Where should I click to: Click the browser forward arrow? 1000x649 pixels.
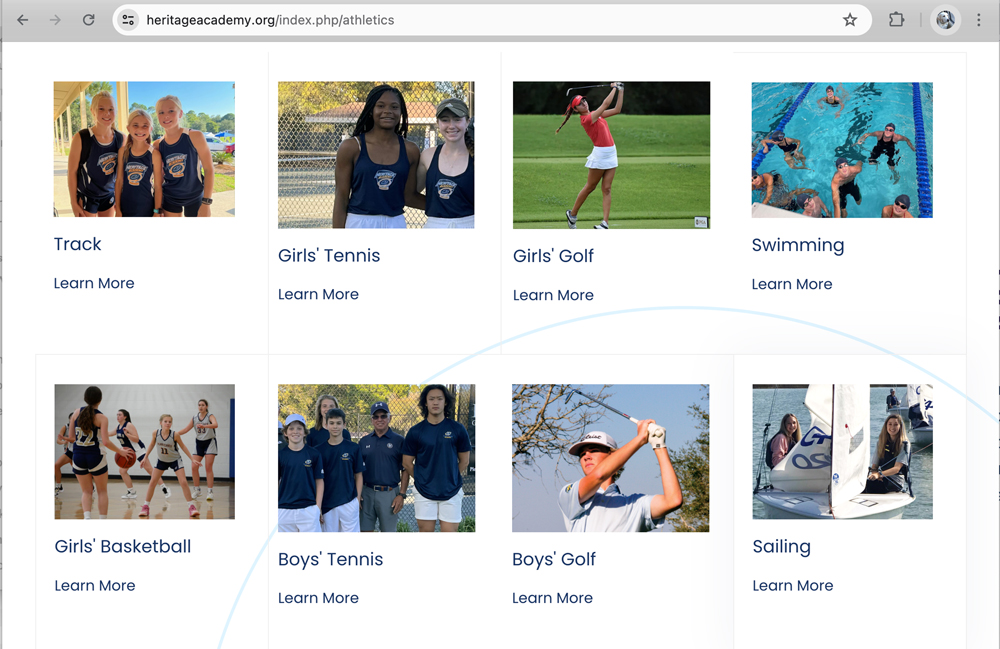tap(55, 20)
